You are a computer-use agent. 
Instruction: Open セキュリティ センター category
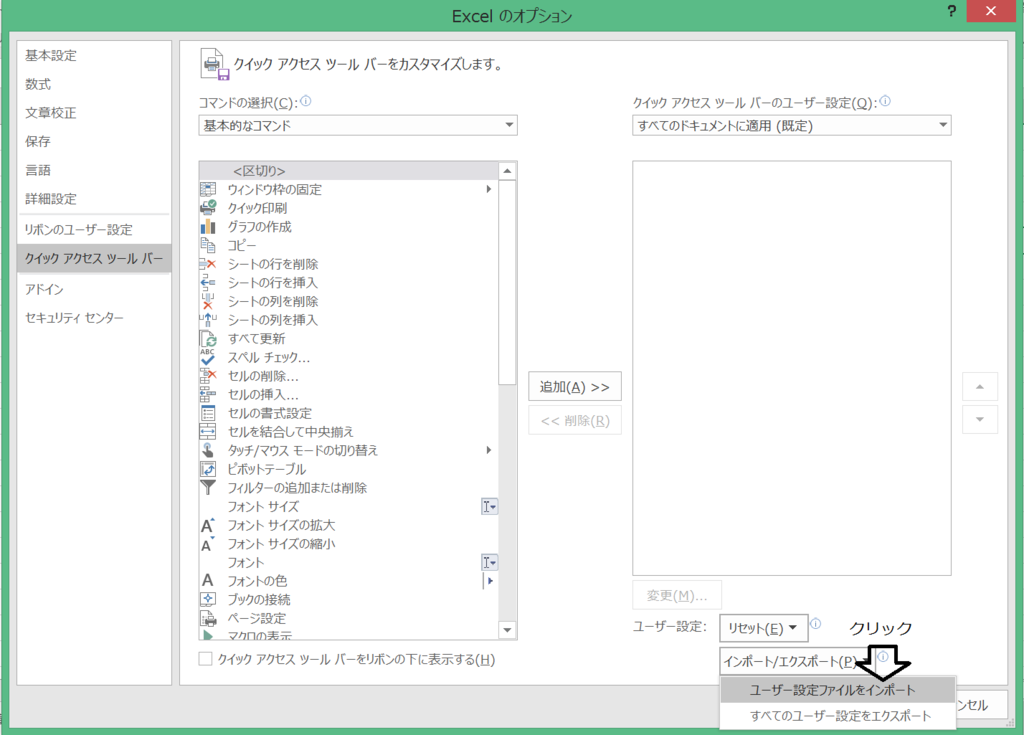(x=94, y=318)
